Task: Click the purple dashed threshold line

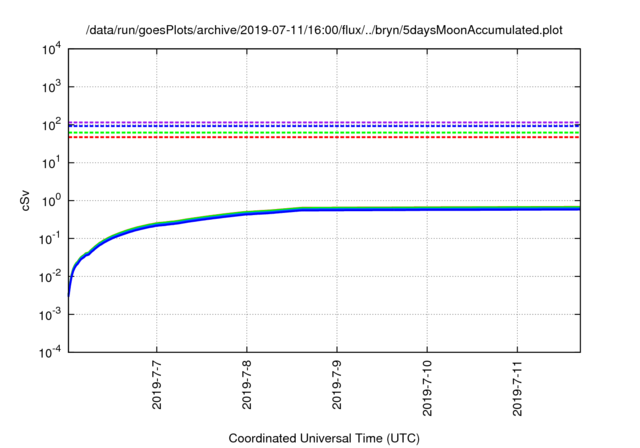Action: pos(324,122)
